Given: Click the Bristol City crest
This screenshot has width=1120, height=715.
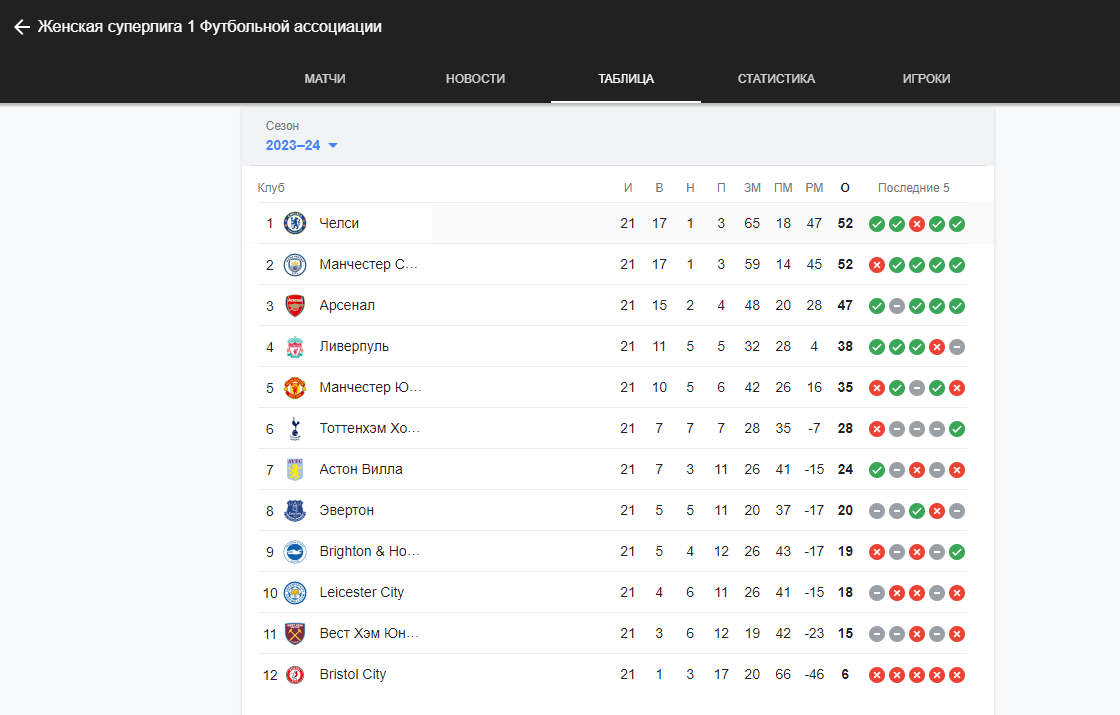Looking at the screenshot, I should tap(295, 674).
